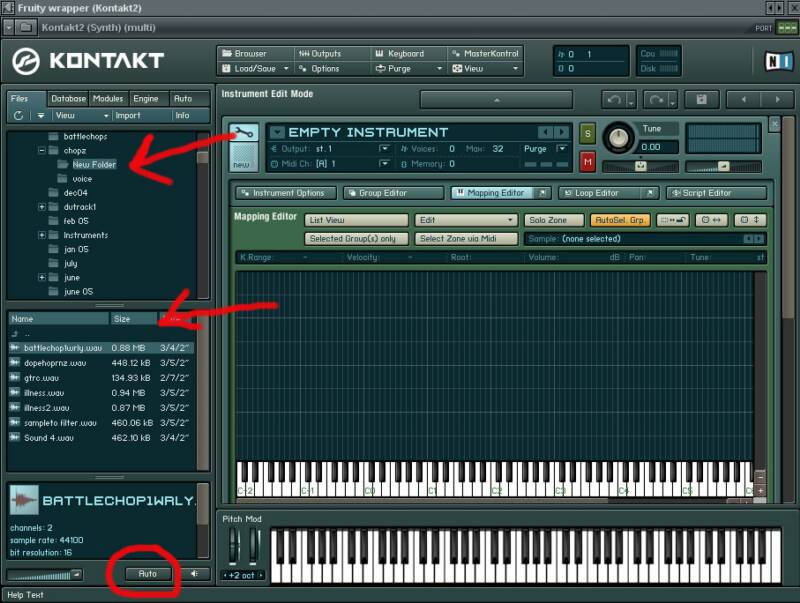Toggle Selected Group(s) only
The height and width of the screenshot is (603, 800).
pos(356,238)
